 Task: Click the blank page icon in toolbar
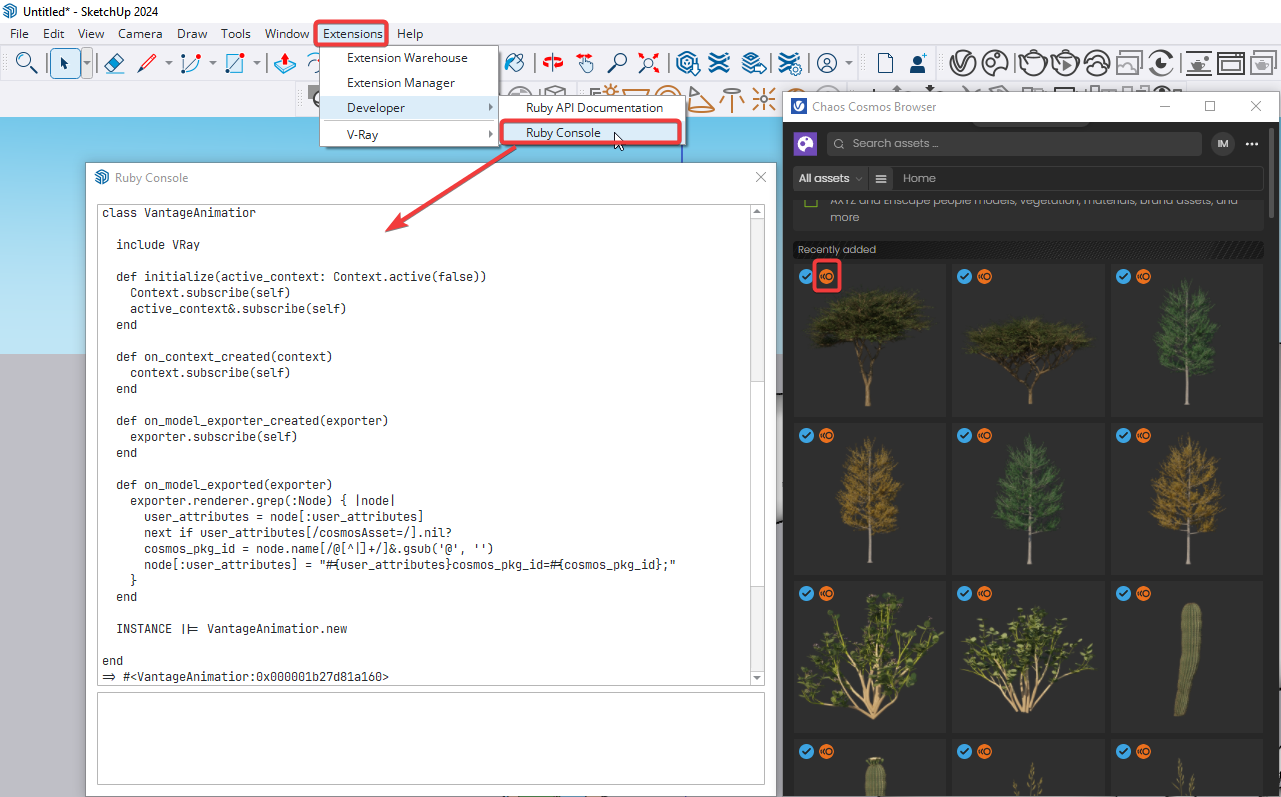coord(885,63)
